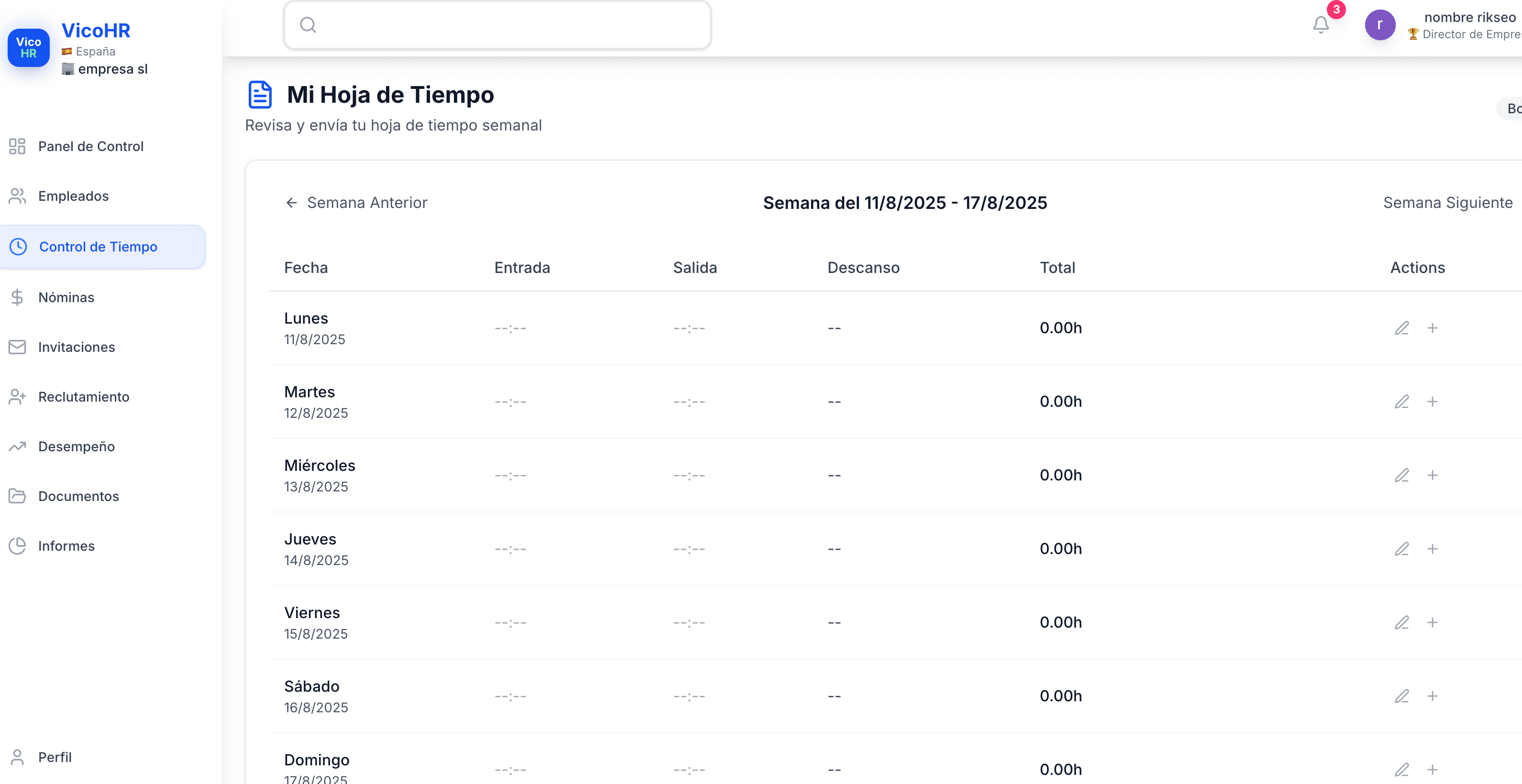Screen dimensions: 1522x784
Task: Open the user avatar menu
Action: (x=1379, y=25)
